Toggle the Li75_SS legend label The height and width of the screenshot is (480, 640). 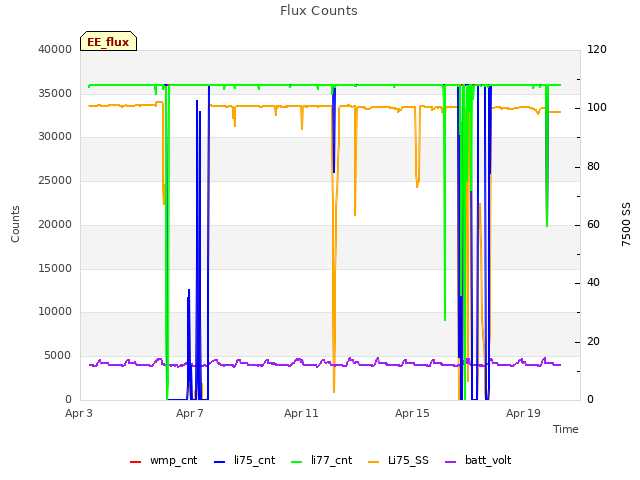click(408, 460)
